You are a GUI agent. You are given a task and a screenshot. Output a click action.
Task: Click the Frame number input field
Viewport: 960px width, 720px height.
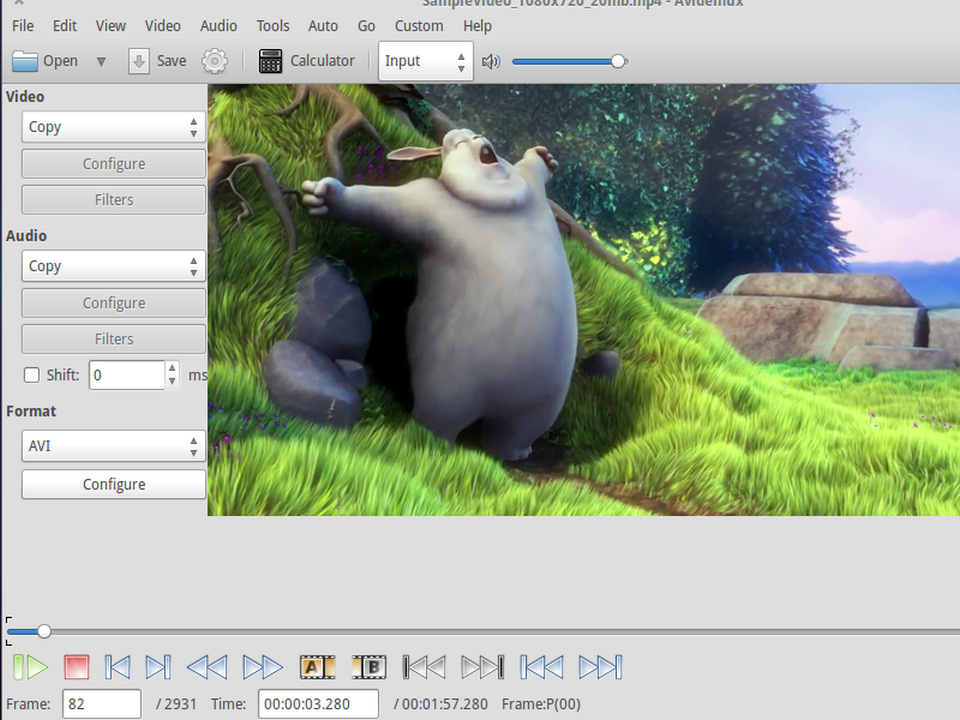click(102, 704)
